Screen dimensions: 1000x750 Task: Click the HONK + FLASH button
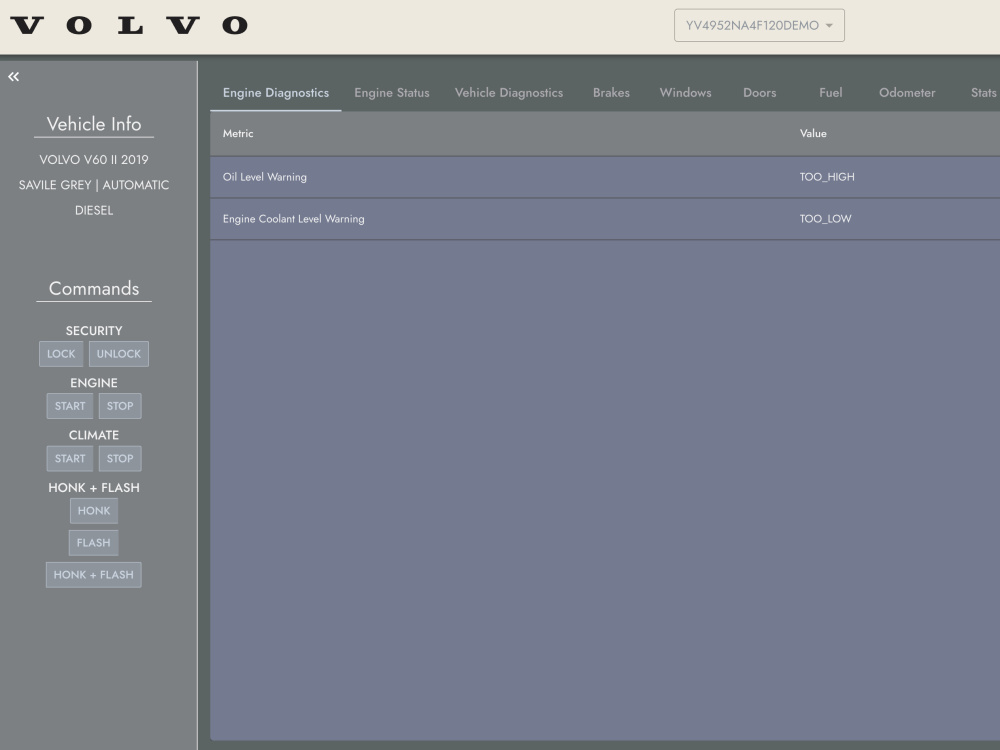click(x=94, y=575)
